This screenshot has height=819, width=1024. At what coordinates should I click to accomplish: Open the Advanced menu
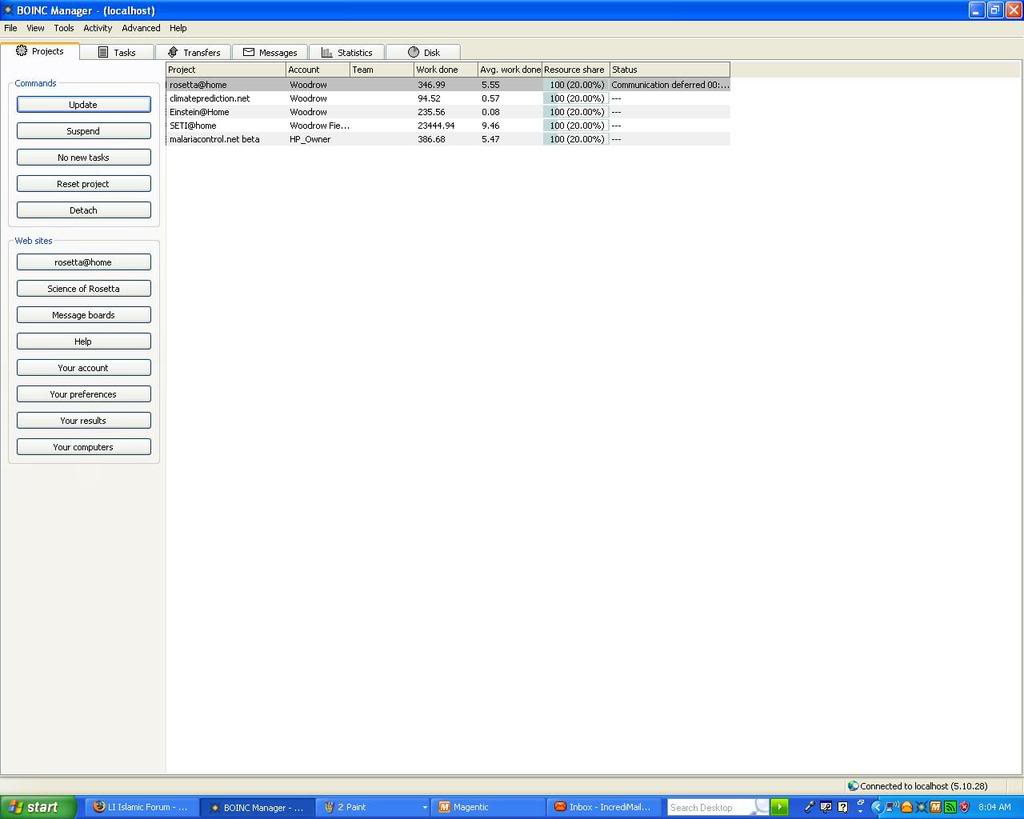(141, 28)
